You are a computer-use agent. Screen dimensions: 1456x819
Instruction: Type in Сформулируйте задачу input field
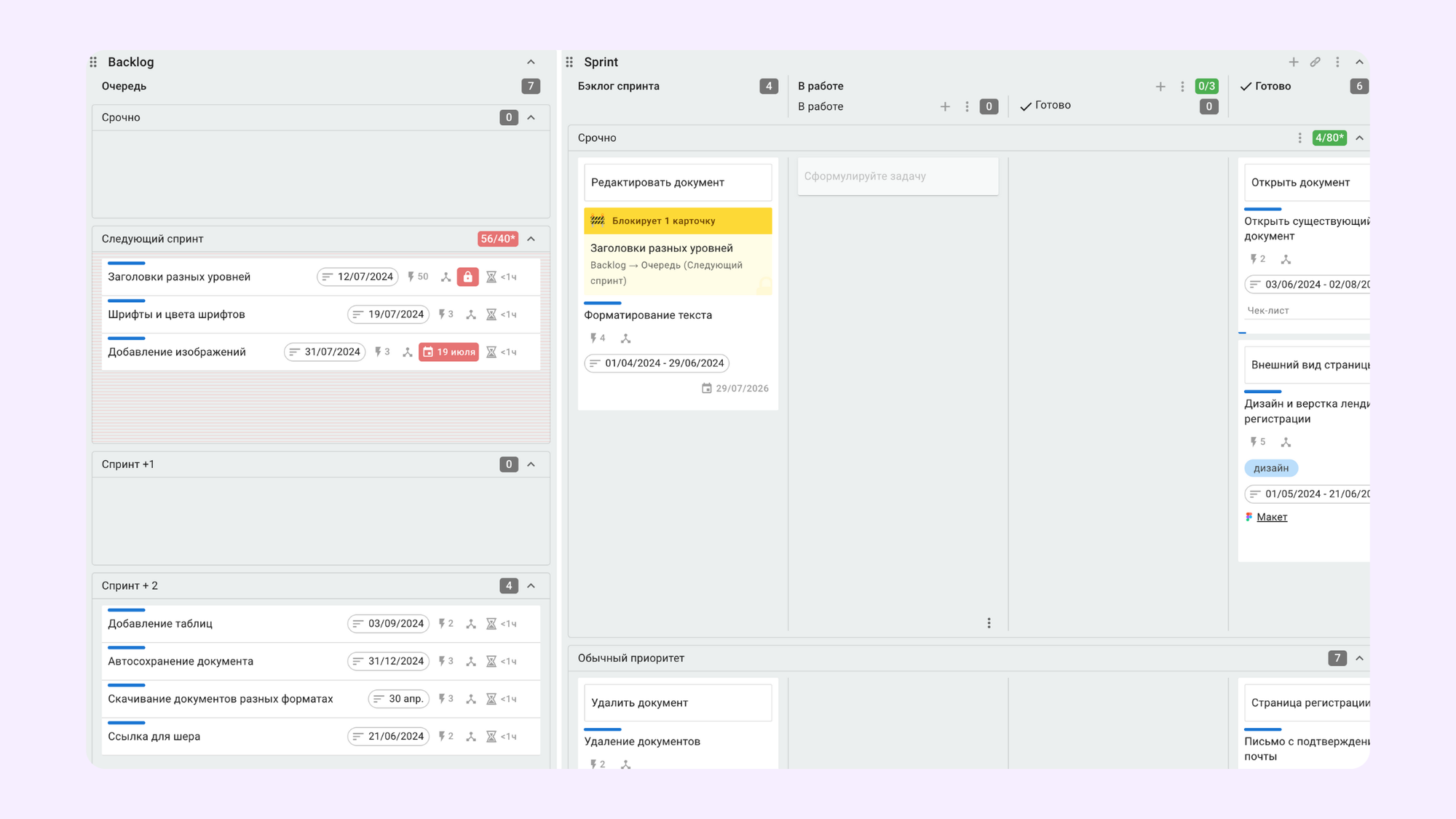pyautogui.click(x=897, y=176)
